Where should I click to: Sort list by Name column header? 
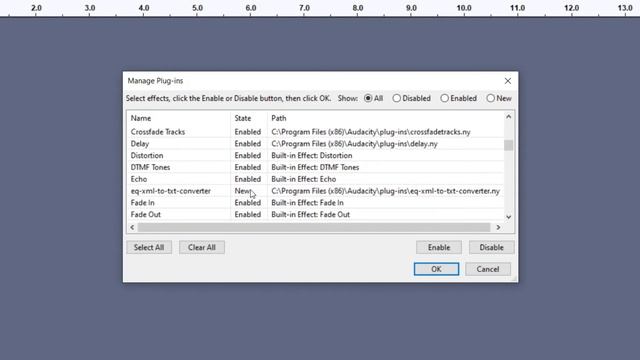point(141,118)
